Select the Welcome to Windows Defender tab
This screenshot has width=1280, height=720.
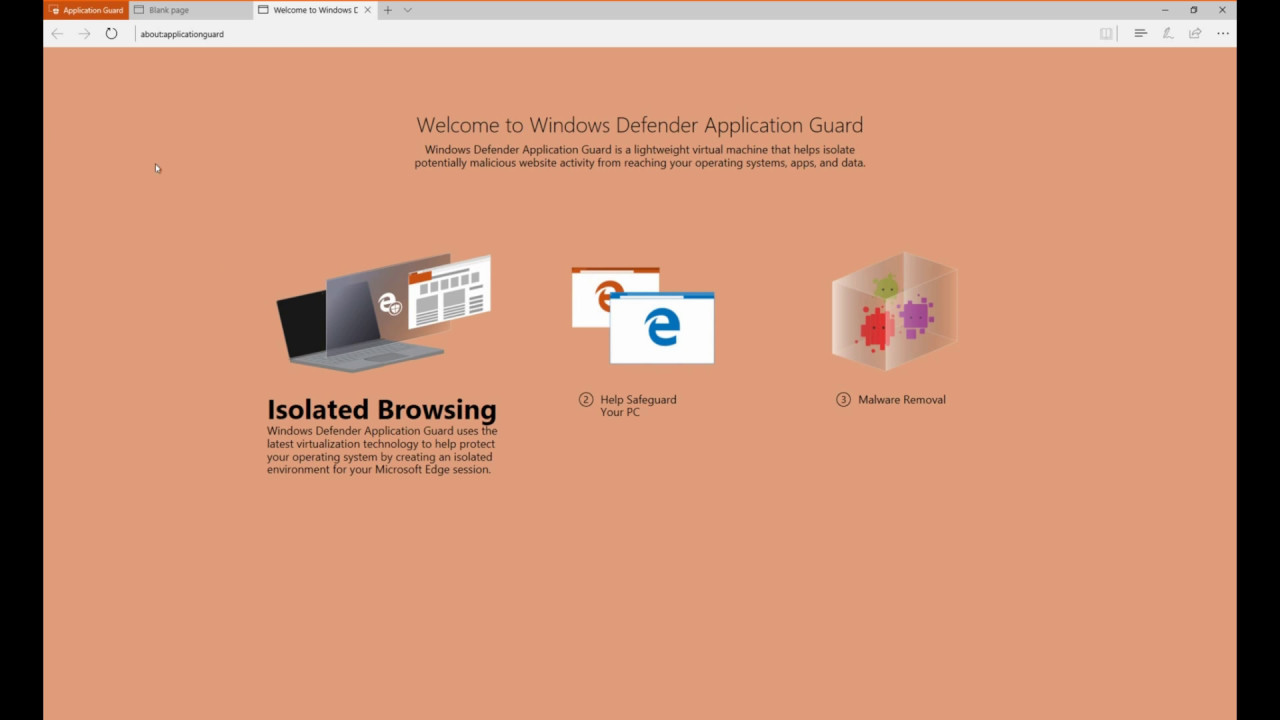point(308,10)
